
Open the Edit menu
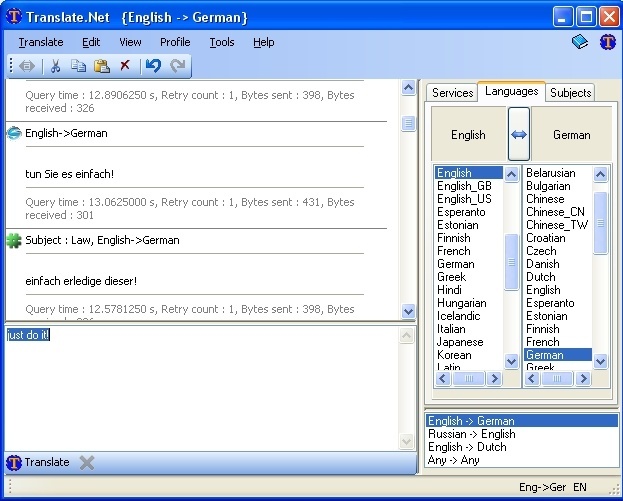tap(91, 42)
